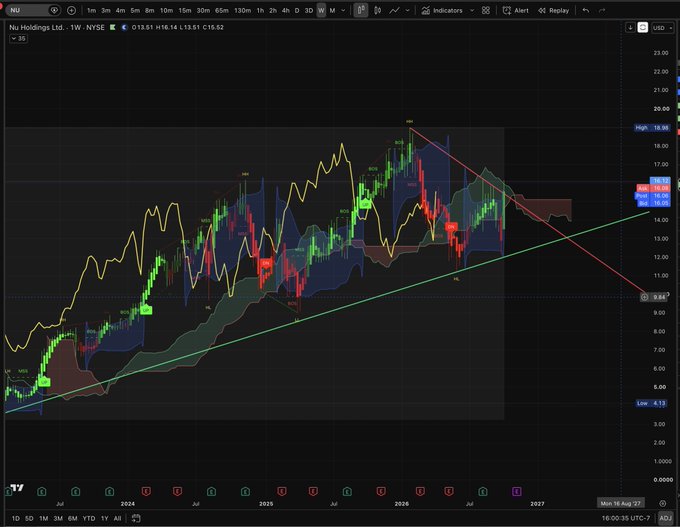680x527 pixels.
Task: Open the compare or add symbol plus icon
Action: point(71,10)
